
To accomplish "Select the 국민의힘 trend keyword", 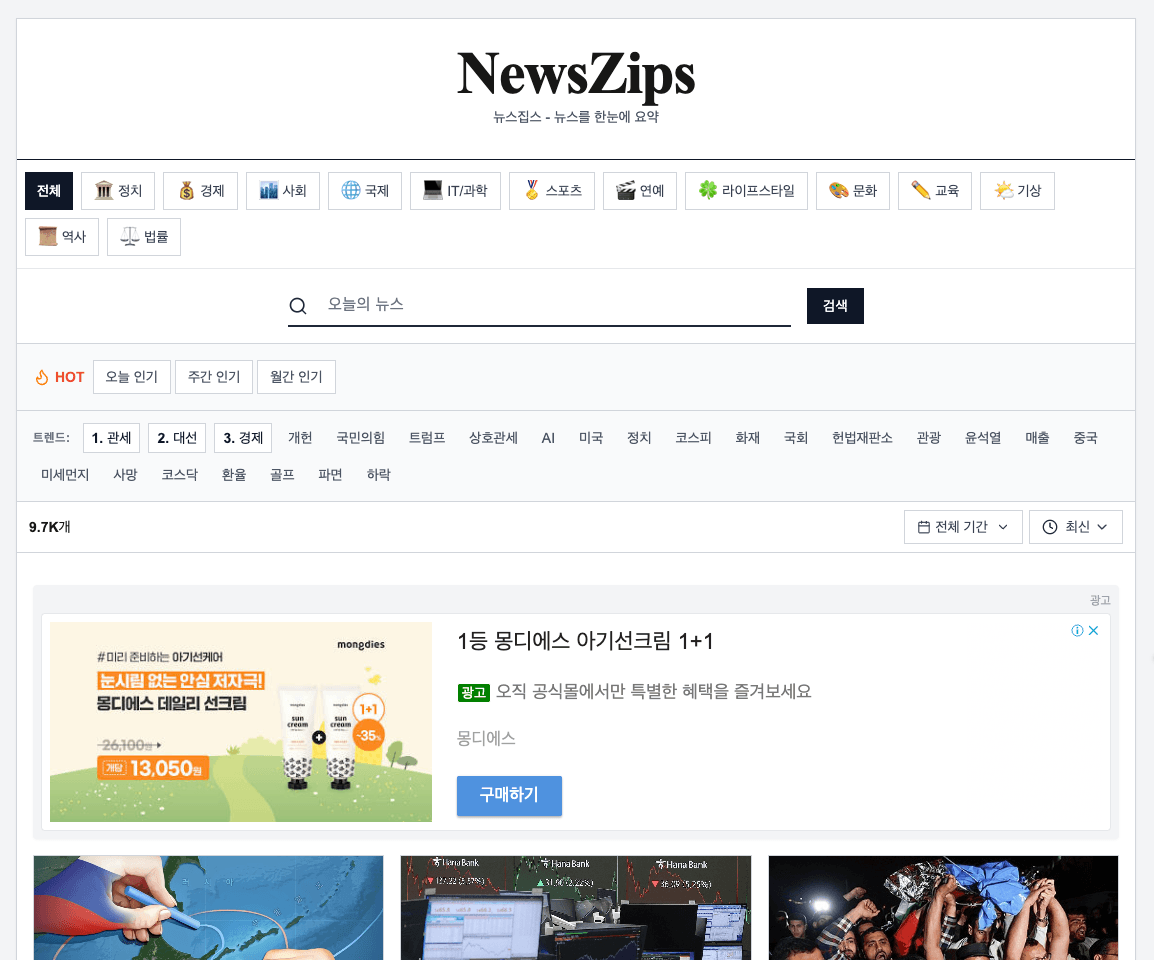I will click(361, 438).
